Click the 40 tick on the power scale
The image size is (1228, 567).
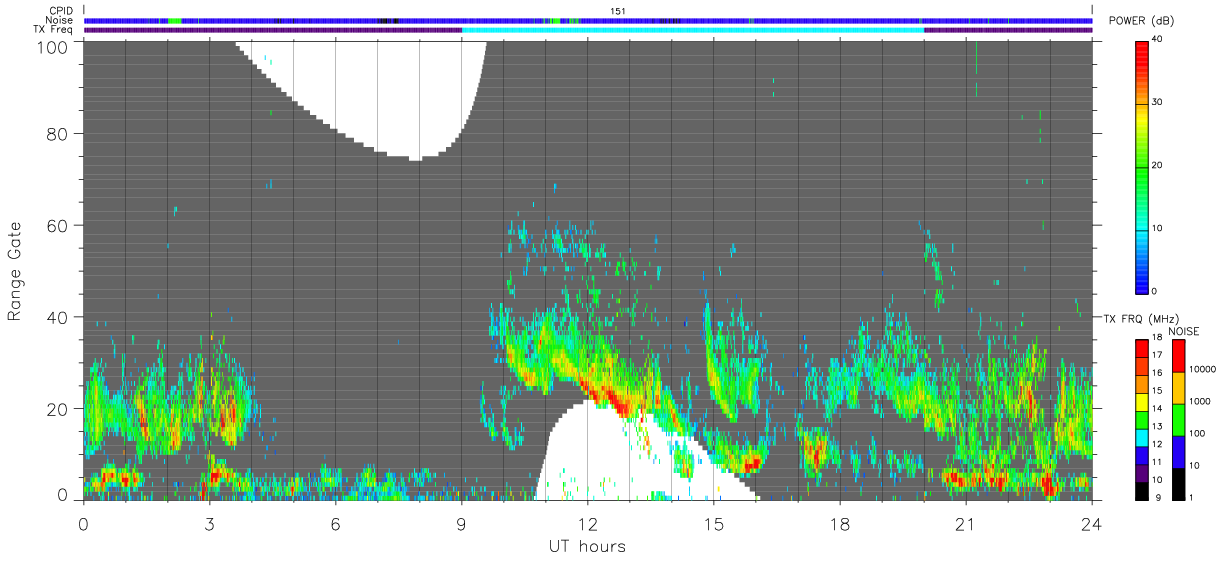tap(1156, 40)
